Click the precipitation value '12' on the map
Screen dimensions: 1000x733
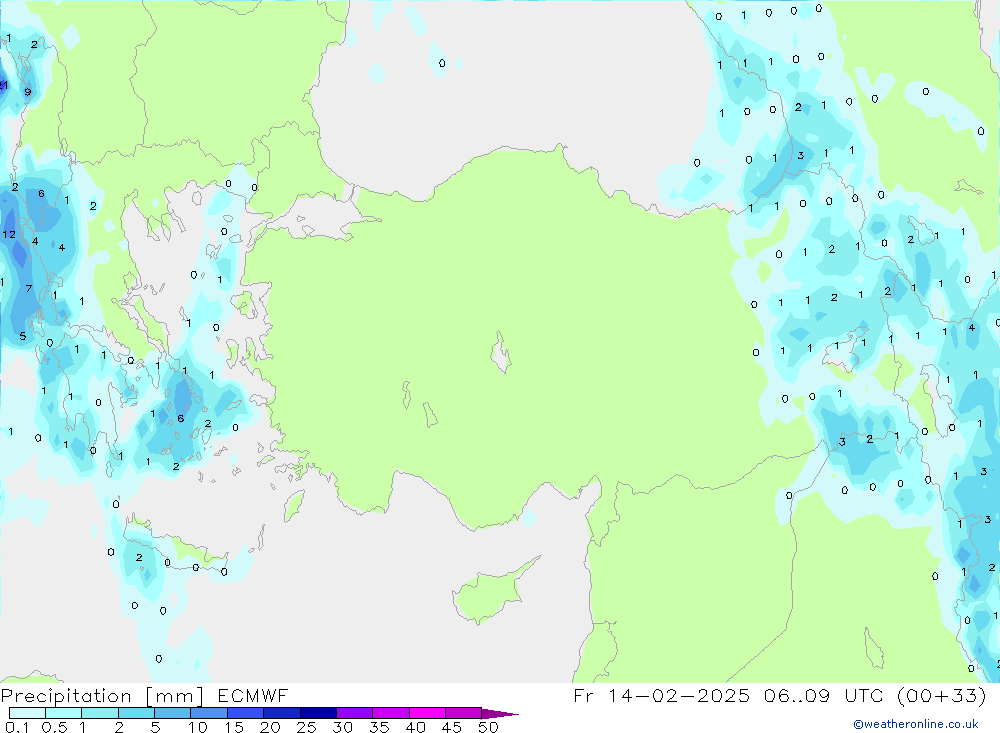coord(9,235)
